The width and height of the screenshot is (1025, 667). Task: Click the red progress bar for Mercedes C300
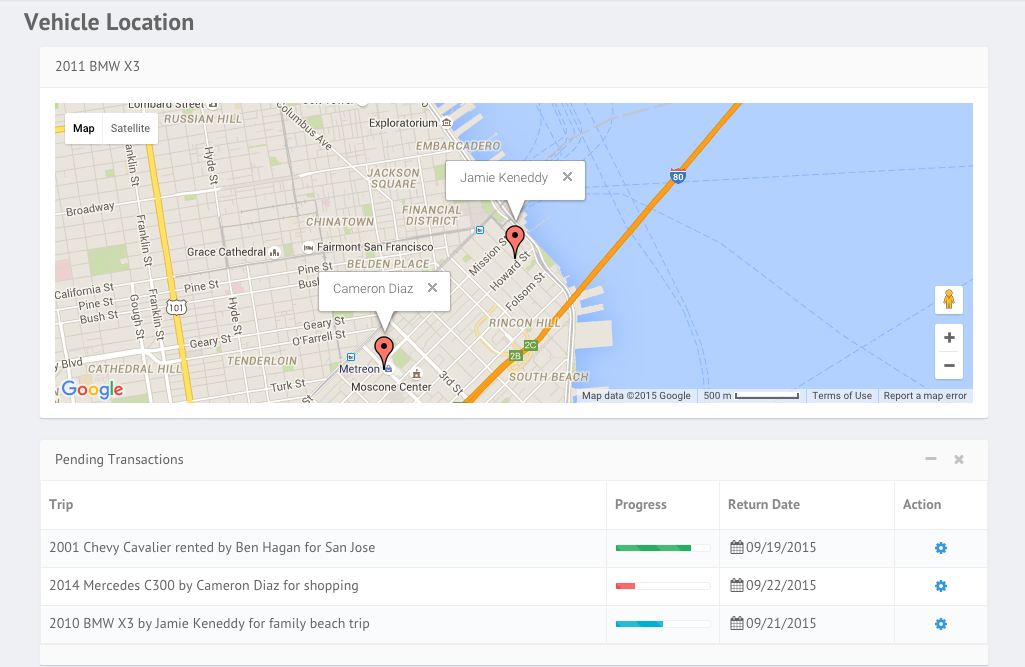[x=663, y=586]
